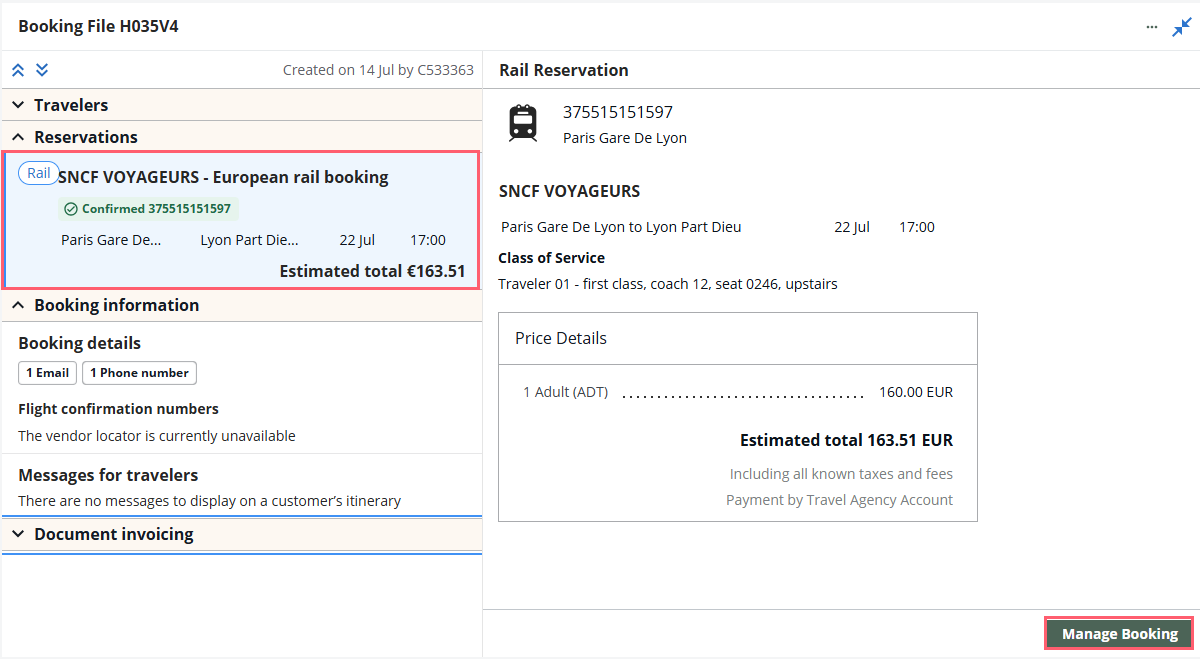Image resolution: width=1200 pixels, height=659 pixels.
Task: Open the three-dot more options menu
Action: click(1152, 27)
